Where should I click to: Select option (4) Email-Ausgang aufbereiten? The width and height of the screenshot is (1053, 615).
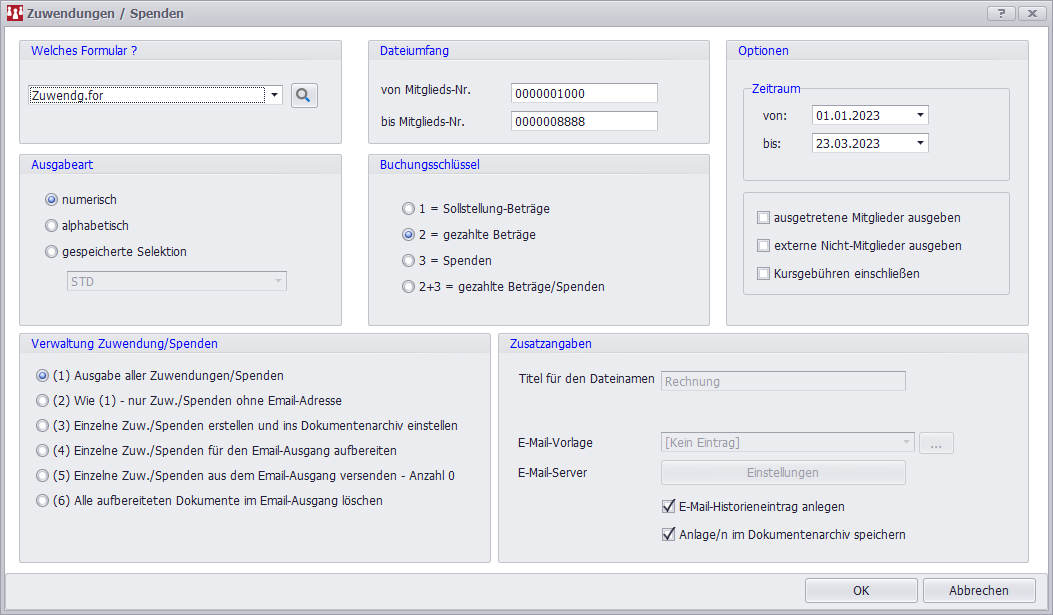[43, 451]
